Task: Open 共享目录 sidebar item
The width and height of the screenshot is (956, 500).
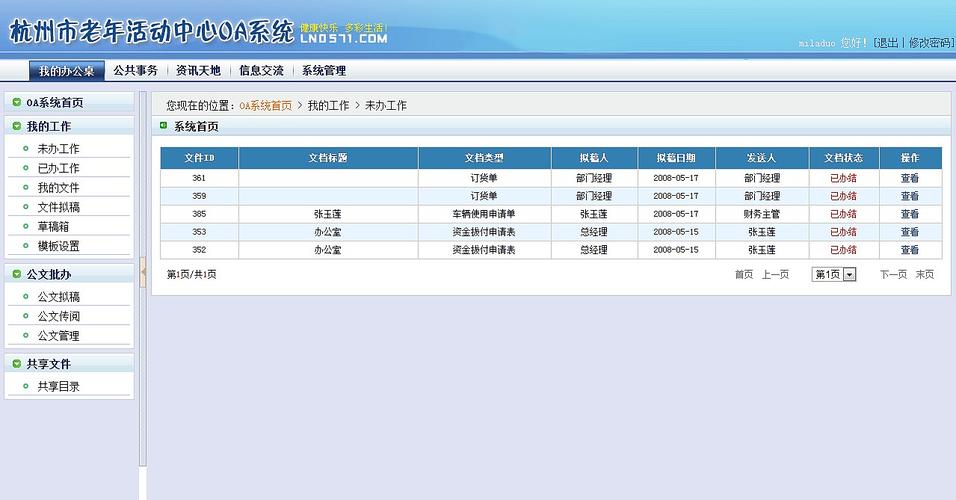Action: (x=59, y=387)
